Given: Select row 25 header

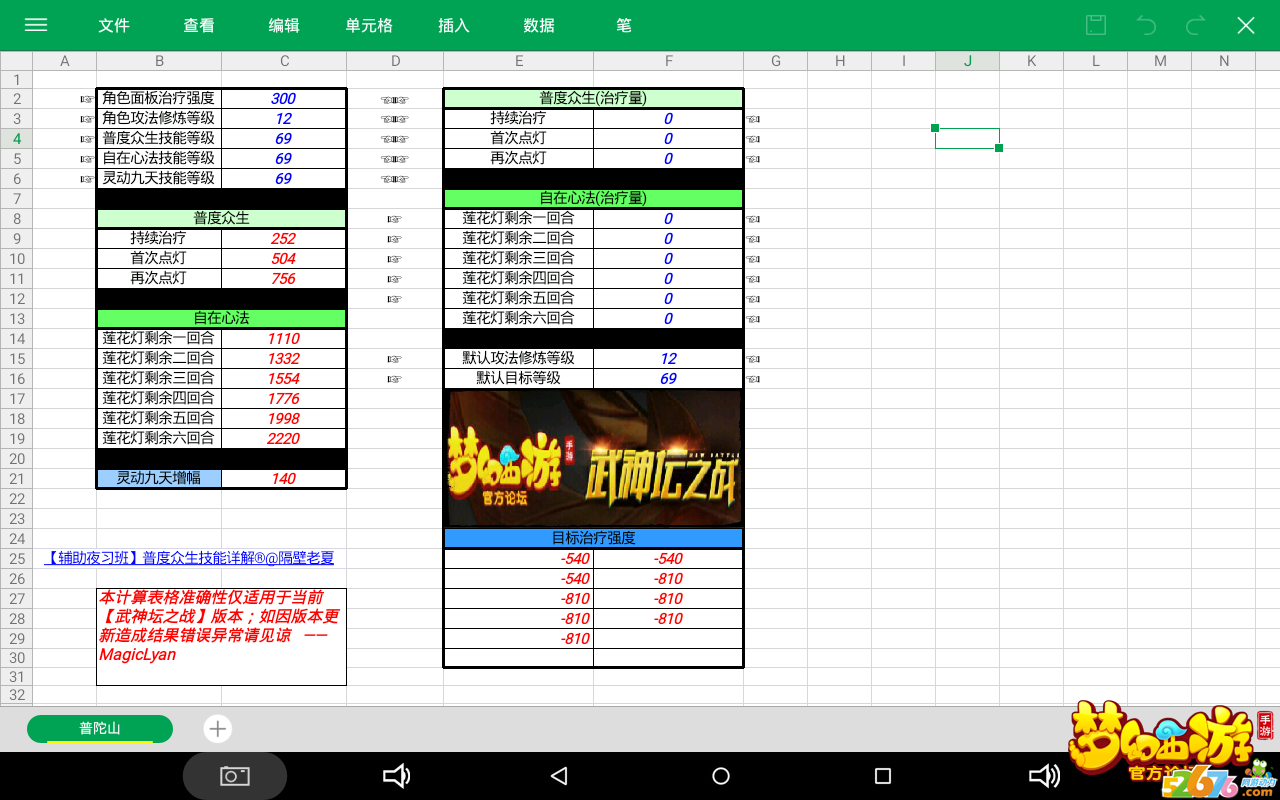Looking at the screenshot, I should (17, 558).
